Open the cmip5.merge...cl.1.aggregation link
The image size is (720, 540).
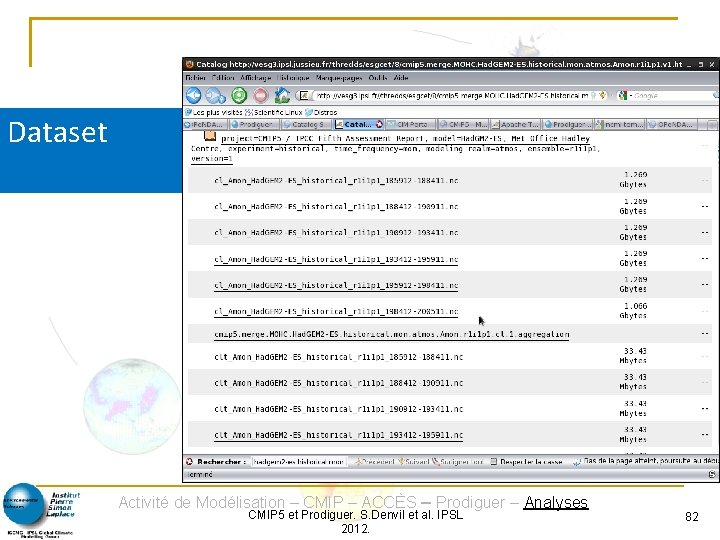click(392, 334)
